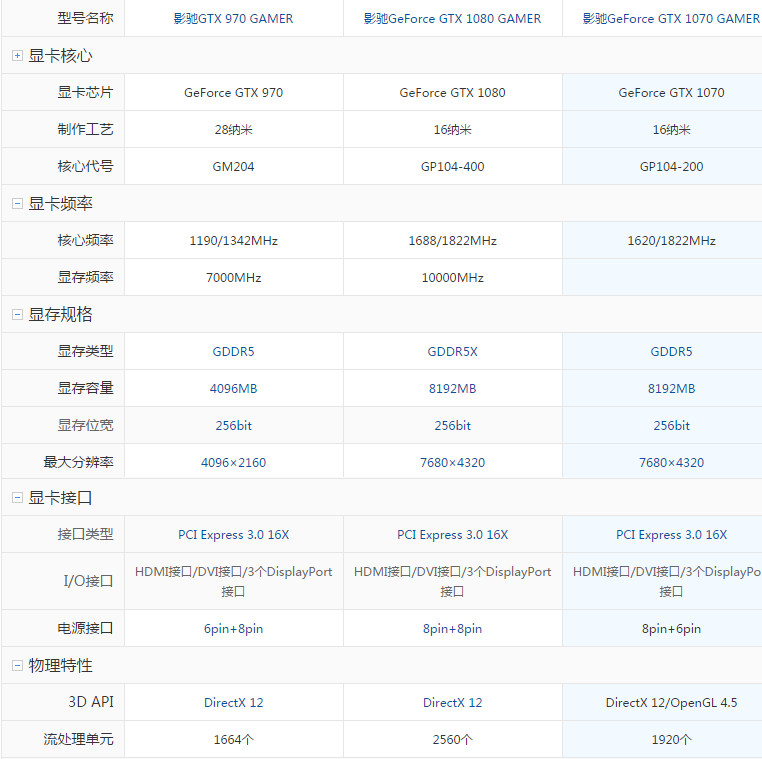The image size is (762, 759).
Task: Click the 16纳米 value in the GTX 1070 column
Action: coord(671,129)
